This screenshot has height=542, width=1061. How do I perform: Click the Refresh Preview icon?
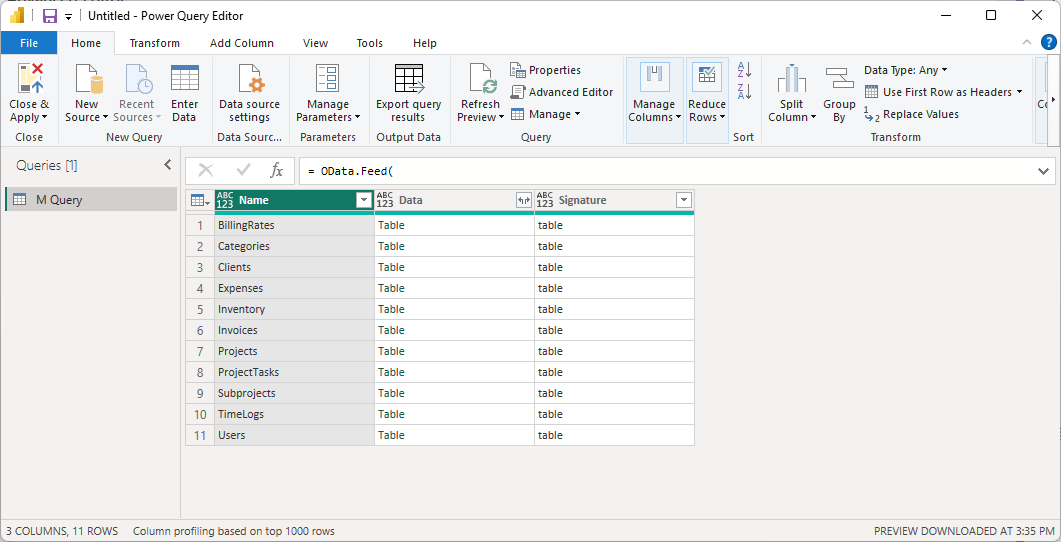pyautogui.click(x=483, y=78)
